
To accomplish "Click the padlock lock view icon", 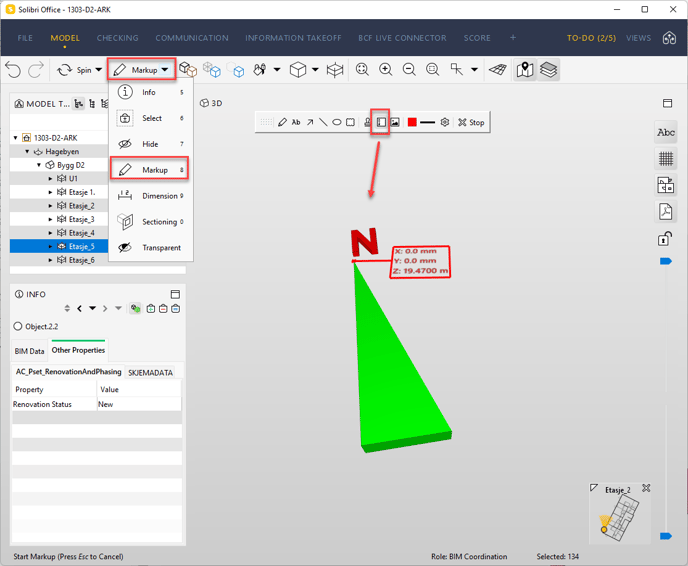I will pos(665,239).
